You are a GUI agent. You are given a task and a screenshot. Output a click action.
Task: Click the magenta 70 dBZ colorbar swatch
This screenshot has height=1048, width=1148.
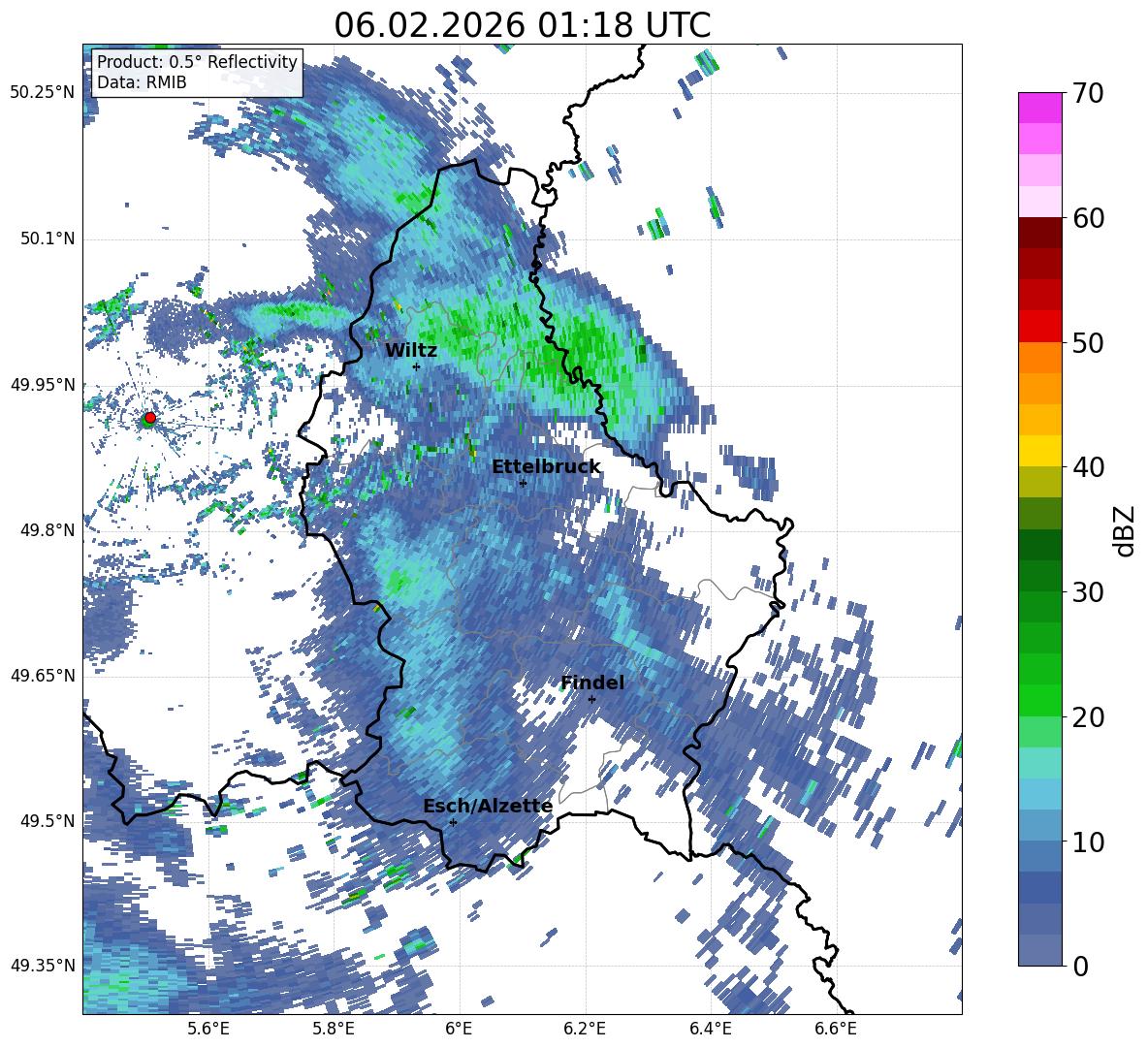pos(1039,108)
